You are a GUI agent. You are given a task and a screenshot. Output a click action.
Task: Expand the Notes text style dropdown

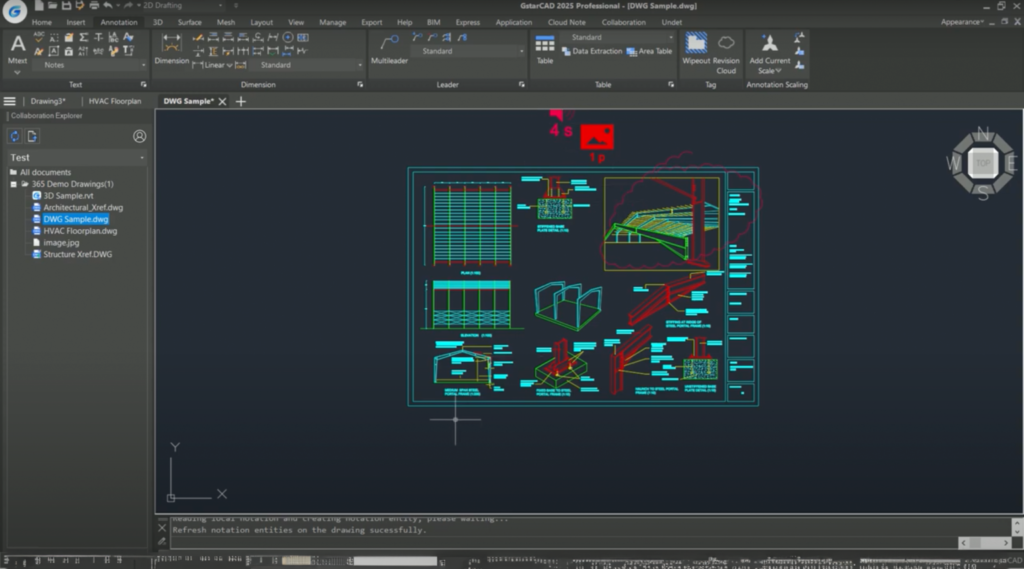point(145,65)
